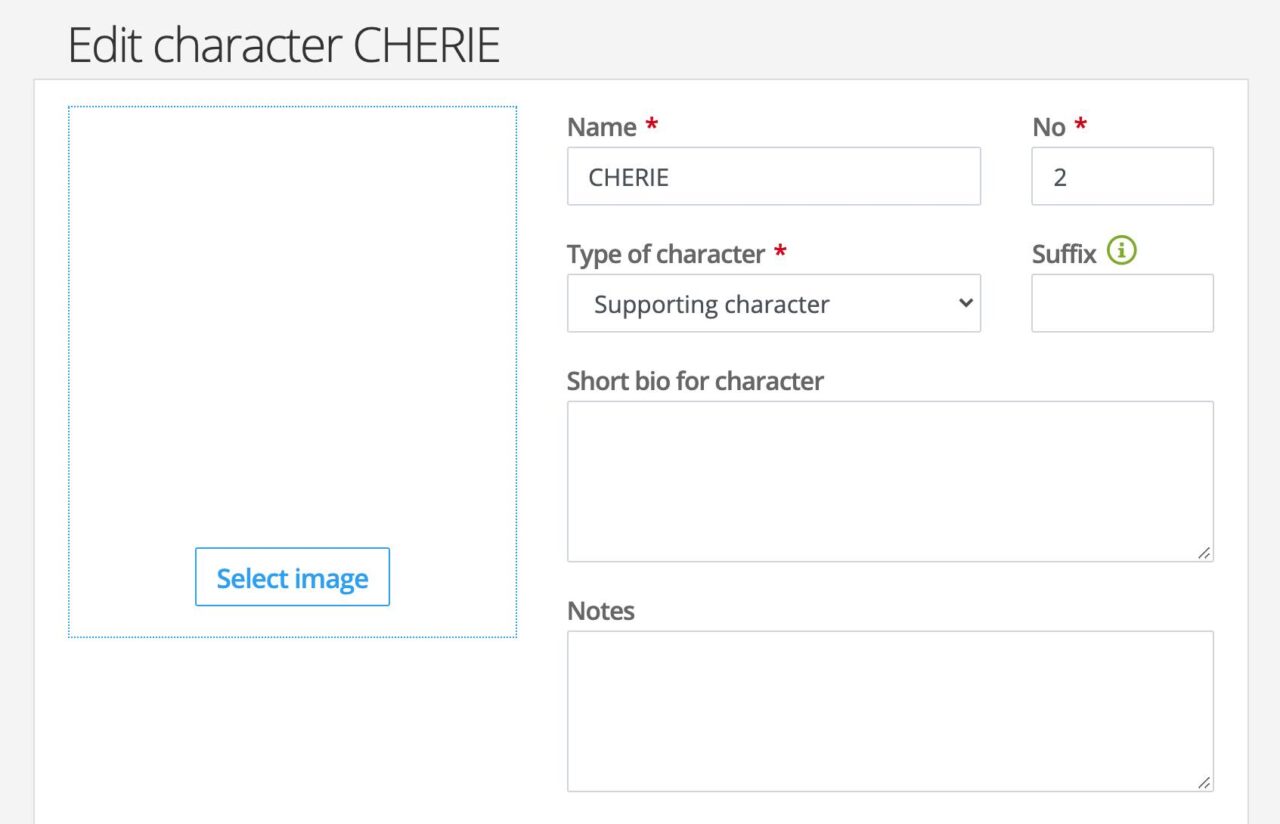Click the empty Suffix input box
The width and height of the screenshot is (1280, 824).
1121,302
